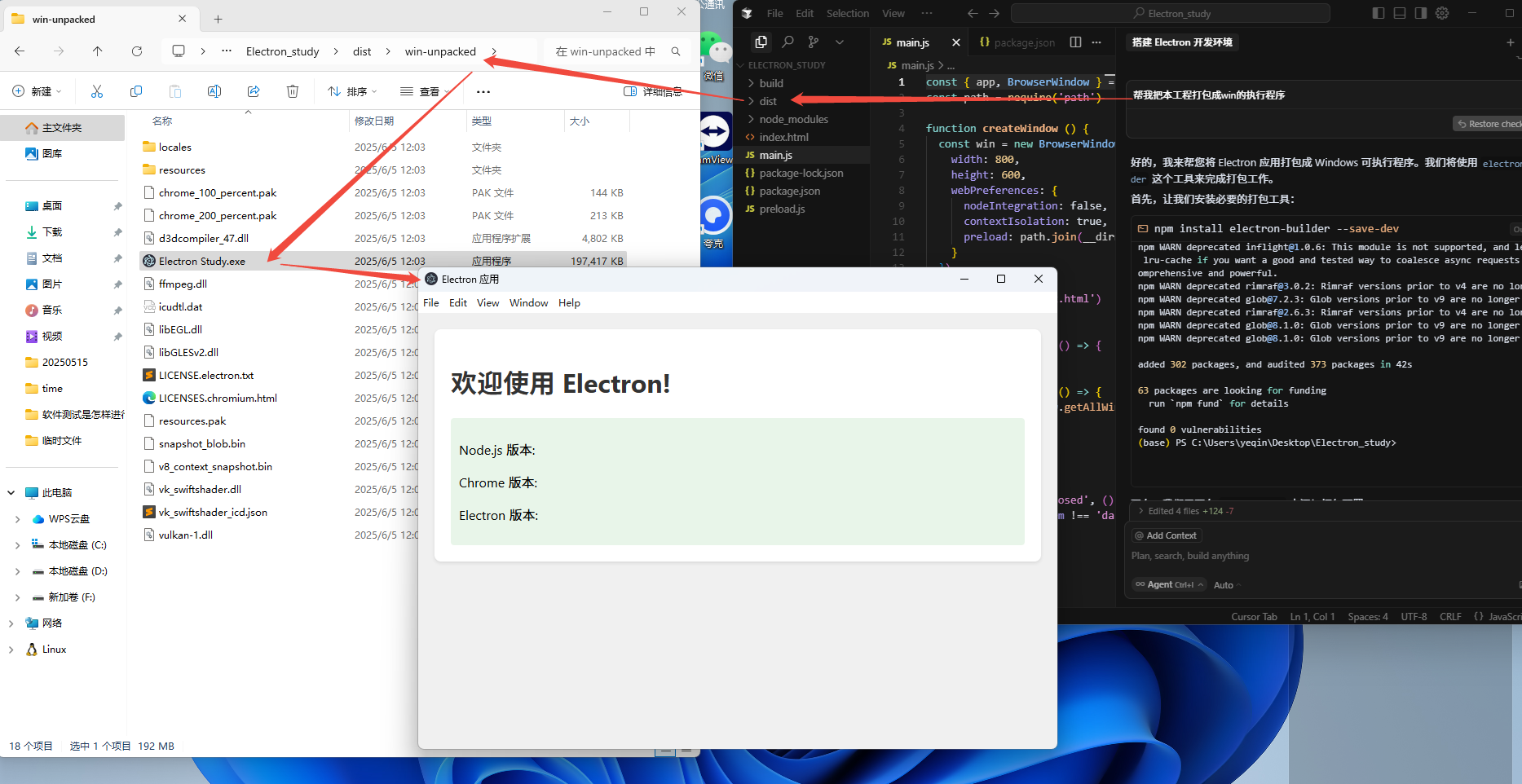Open the Window menu in Electron 应用

pos(529,303)
